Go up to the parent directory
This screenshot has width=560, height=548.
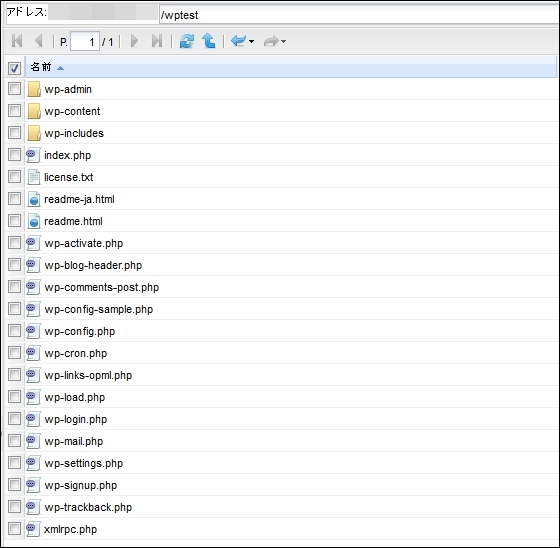point(209,41)
